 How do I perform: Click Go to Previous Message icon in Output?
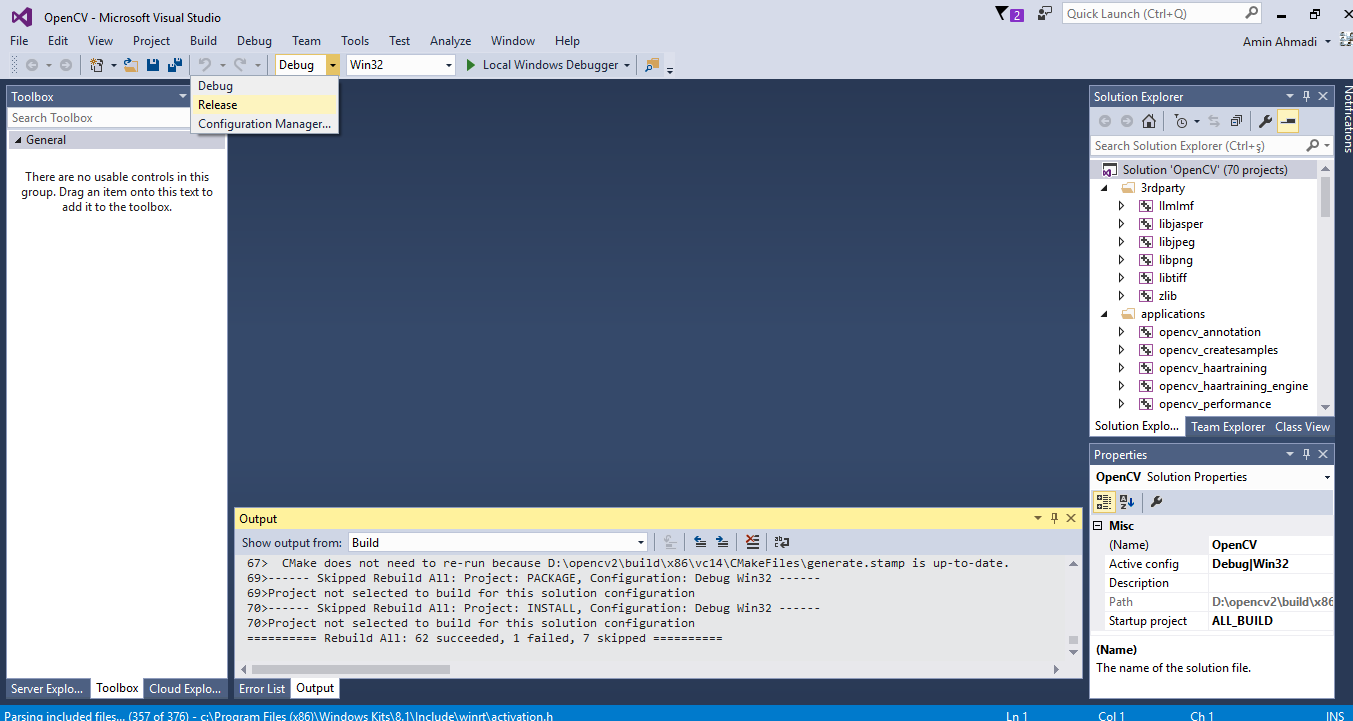(x=700, y=542)
